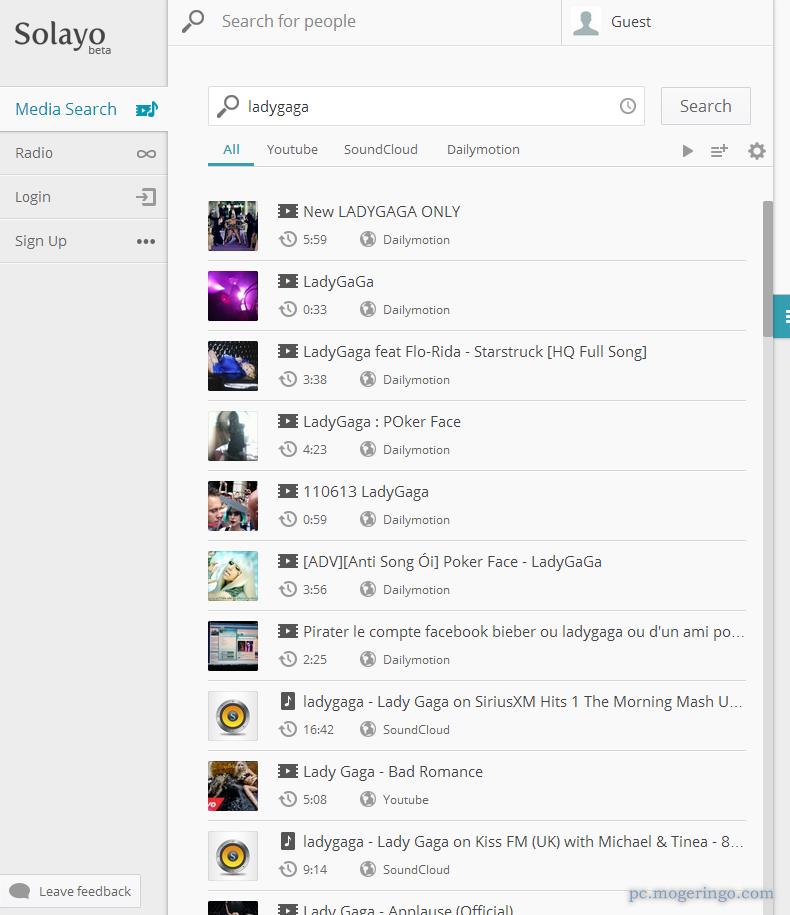Switch to the Dailymotion tab

(x=483, y=150)
